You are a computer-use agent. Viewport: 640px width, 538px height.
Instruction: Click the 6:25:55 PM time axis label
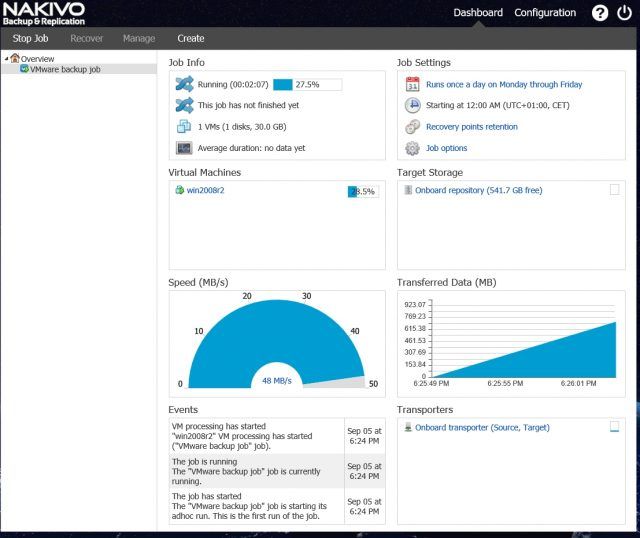(505, 383)
